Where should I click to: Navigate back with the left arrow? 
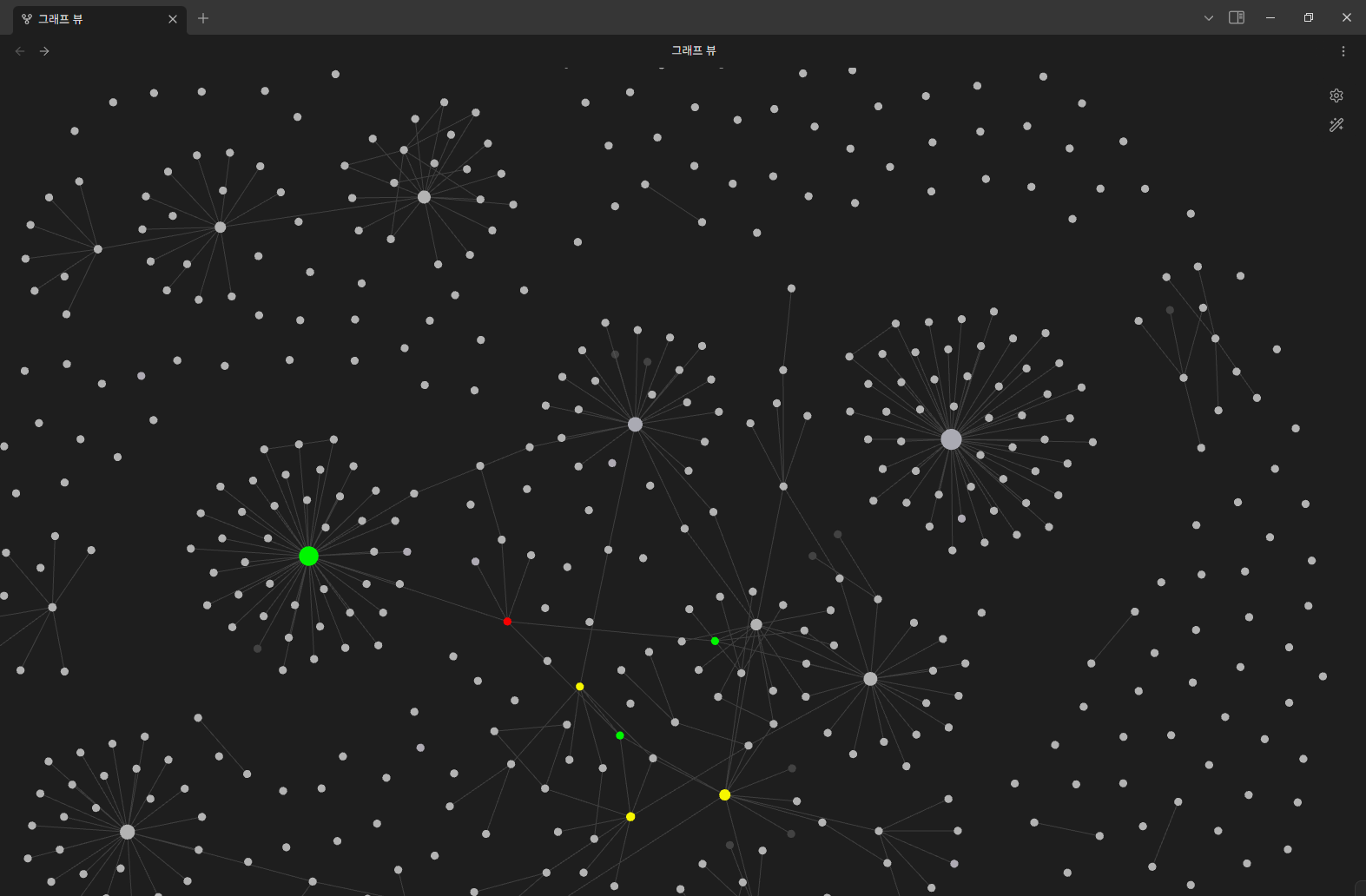20,51
